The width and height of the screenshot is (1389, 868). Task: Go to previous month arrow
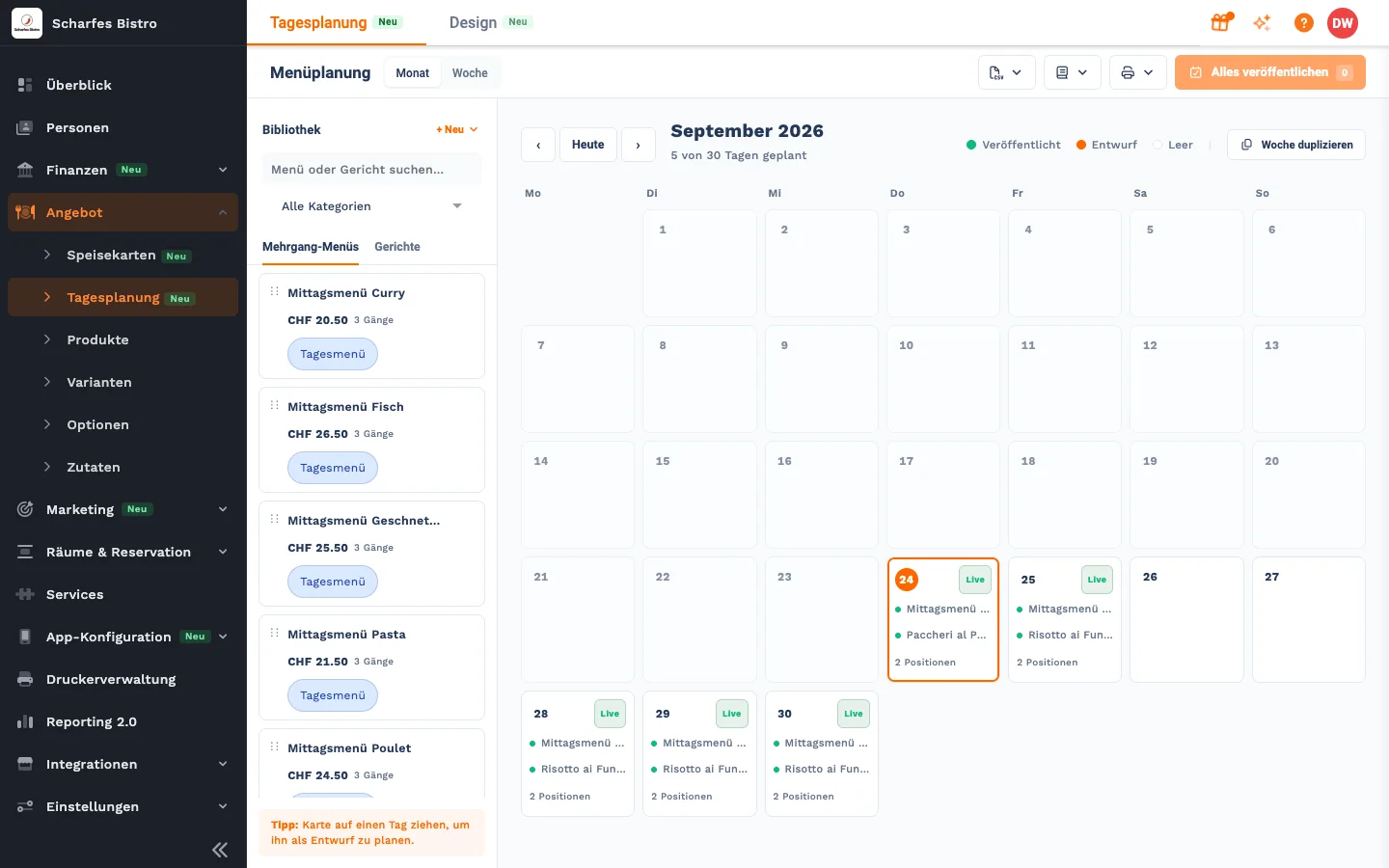click(538, 145)
